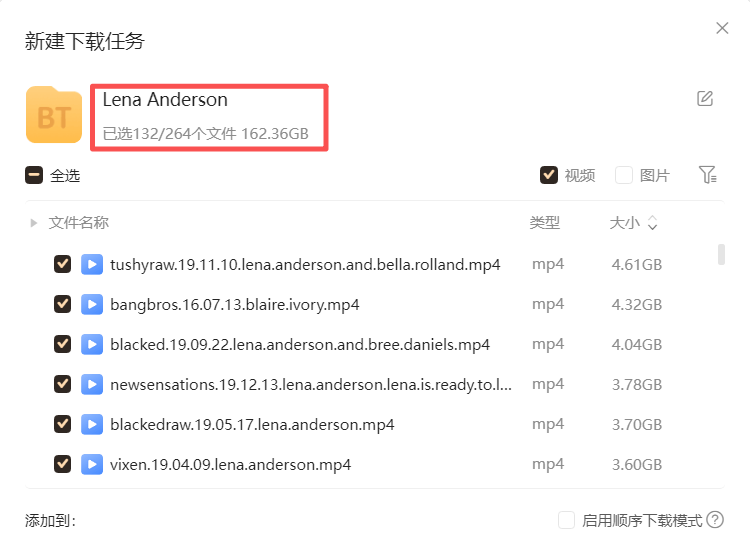Enable the 图片 filter checkbox

coord(624,175)
